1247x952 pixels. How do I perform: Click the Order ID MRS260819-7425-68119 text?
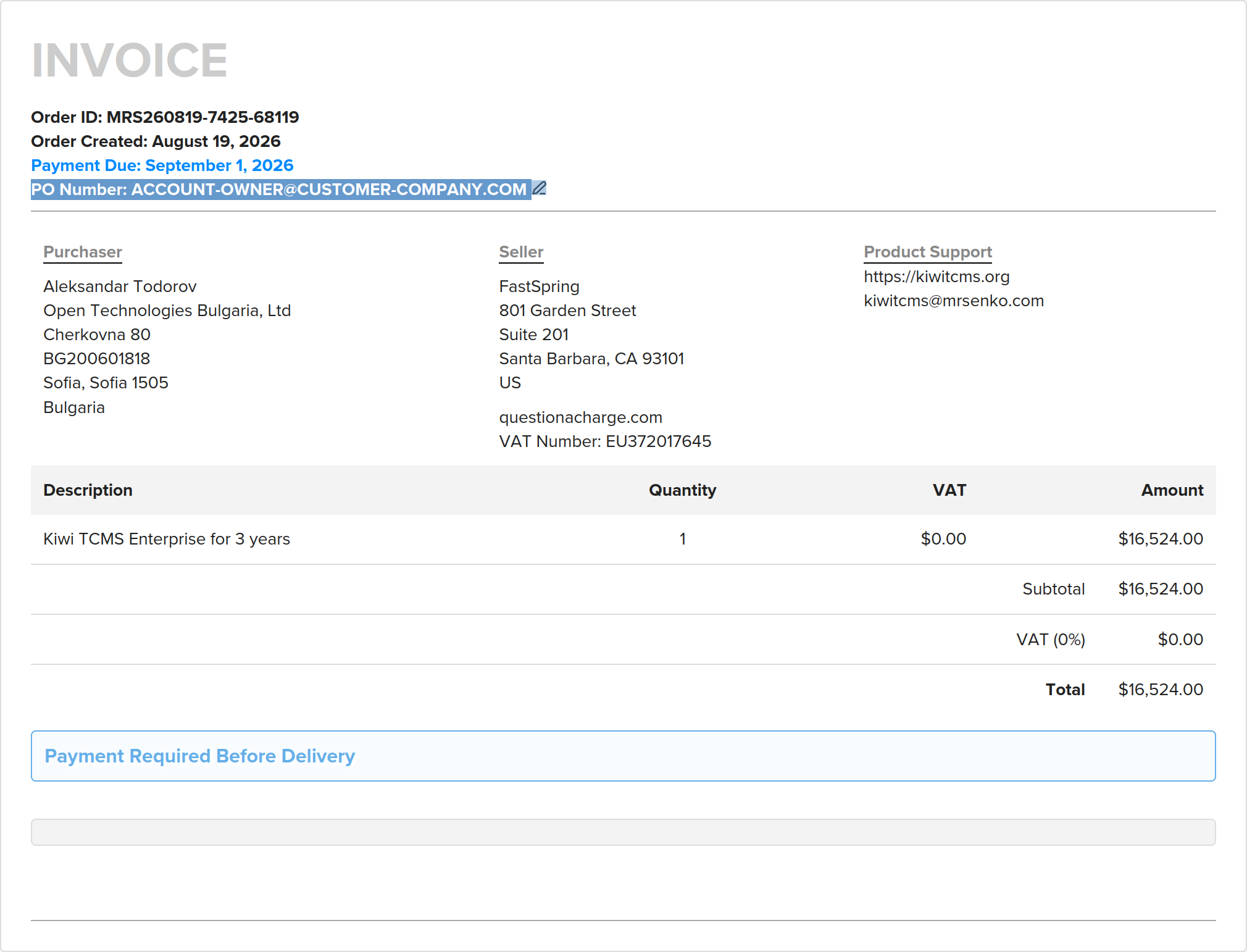165,117
